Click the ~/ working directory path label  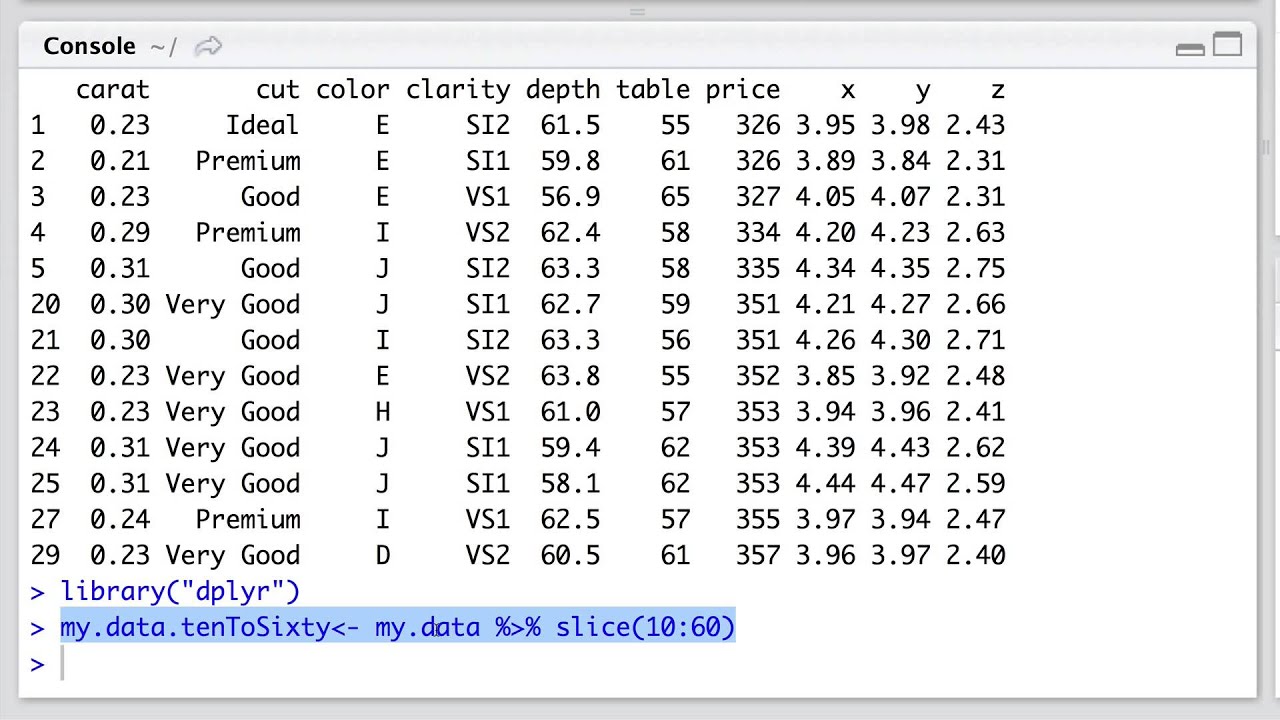(163, 46)
